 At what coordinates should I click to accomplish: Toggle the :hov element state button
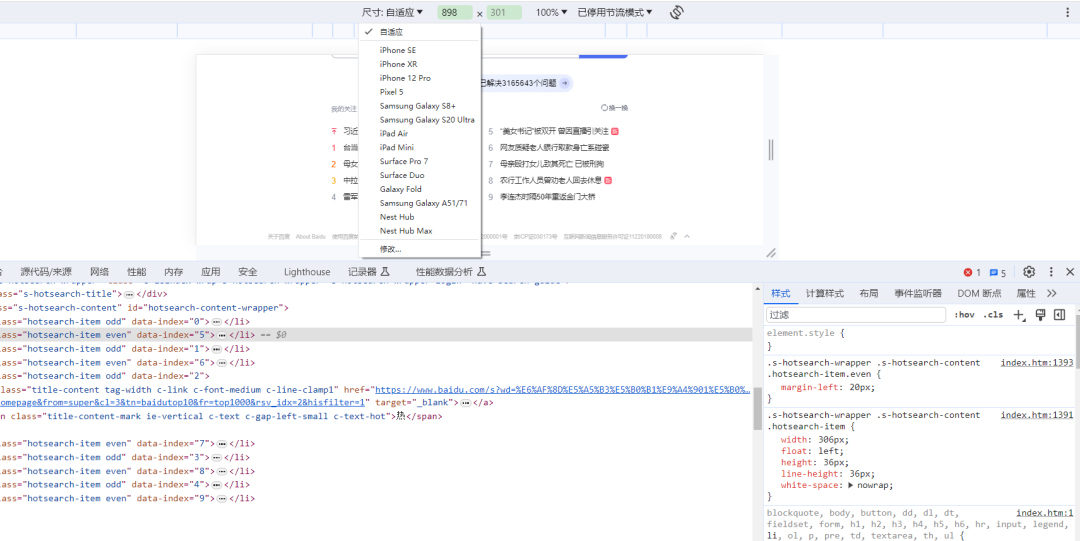point(964,315)
